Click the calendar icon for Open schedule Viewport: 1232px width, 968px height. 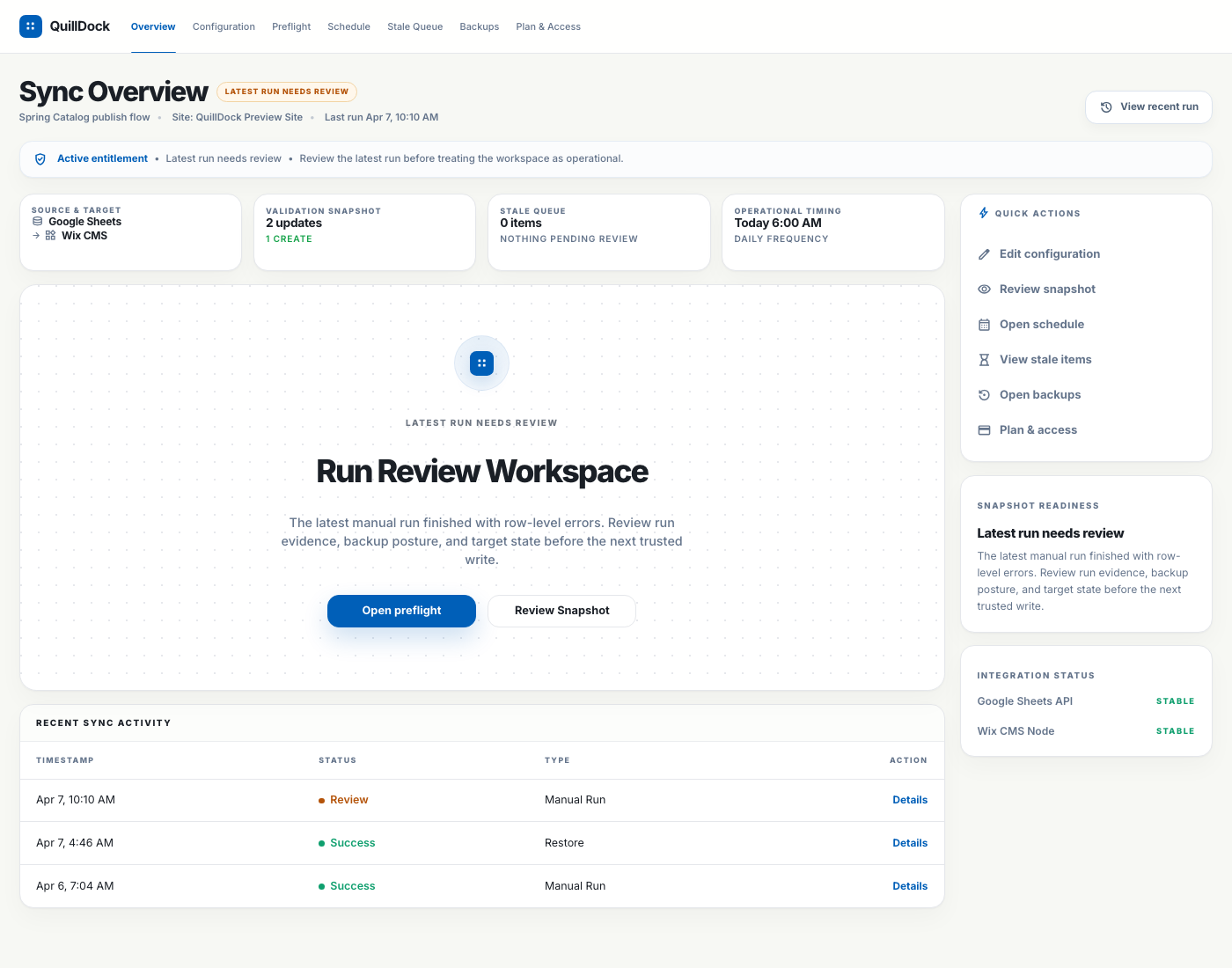coord(984,325)
